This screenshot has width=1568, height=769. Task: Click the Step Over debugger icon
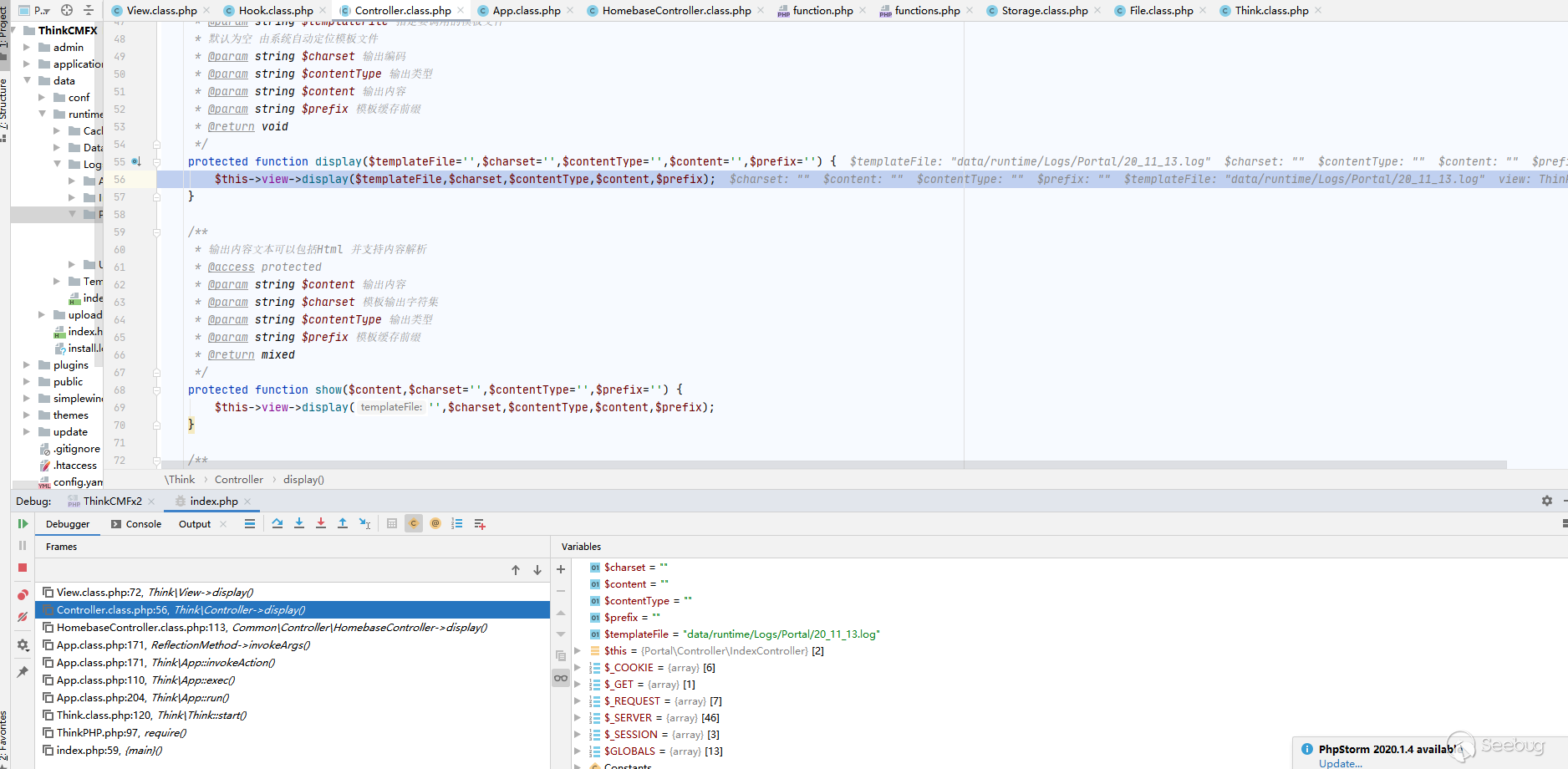point(277,524)
